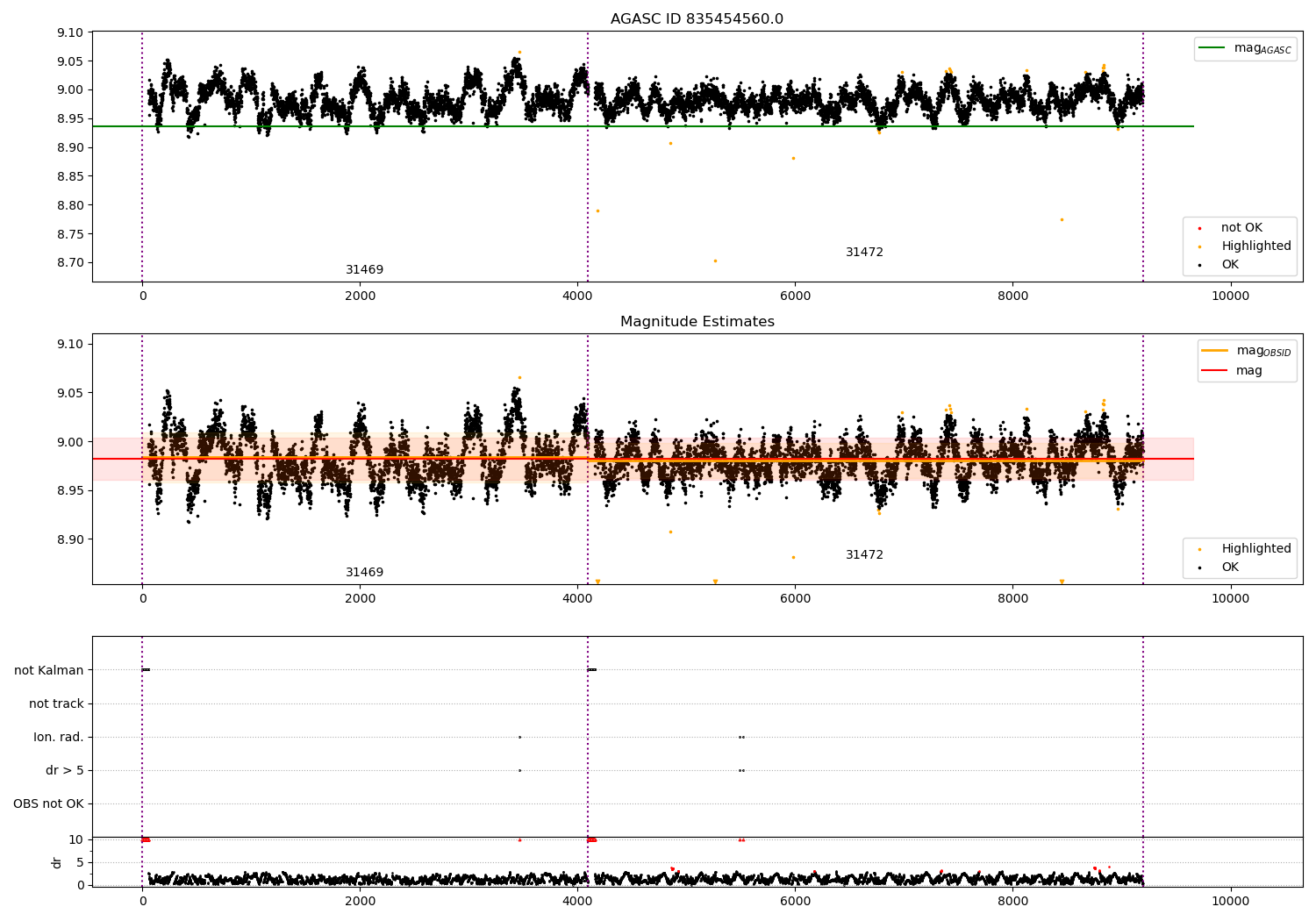
Task: Click the outlier orange point near 8.70 in top plot
Action: pos(715,261)
